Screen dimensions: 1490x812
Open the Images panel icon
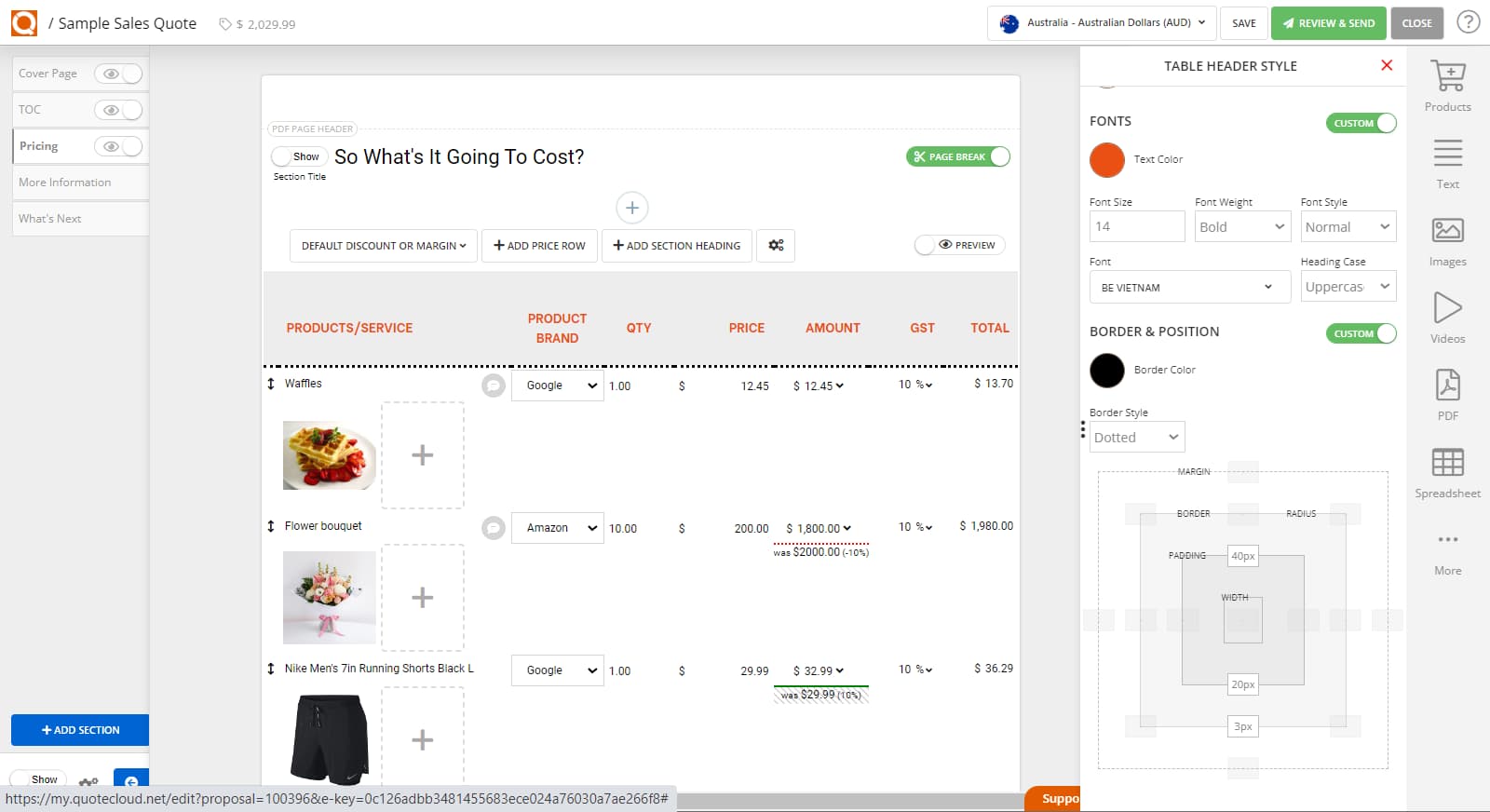coord(1447,230)
